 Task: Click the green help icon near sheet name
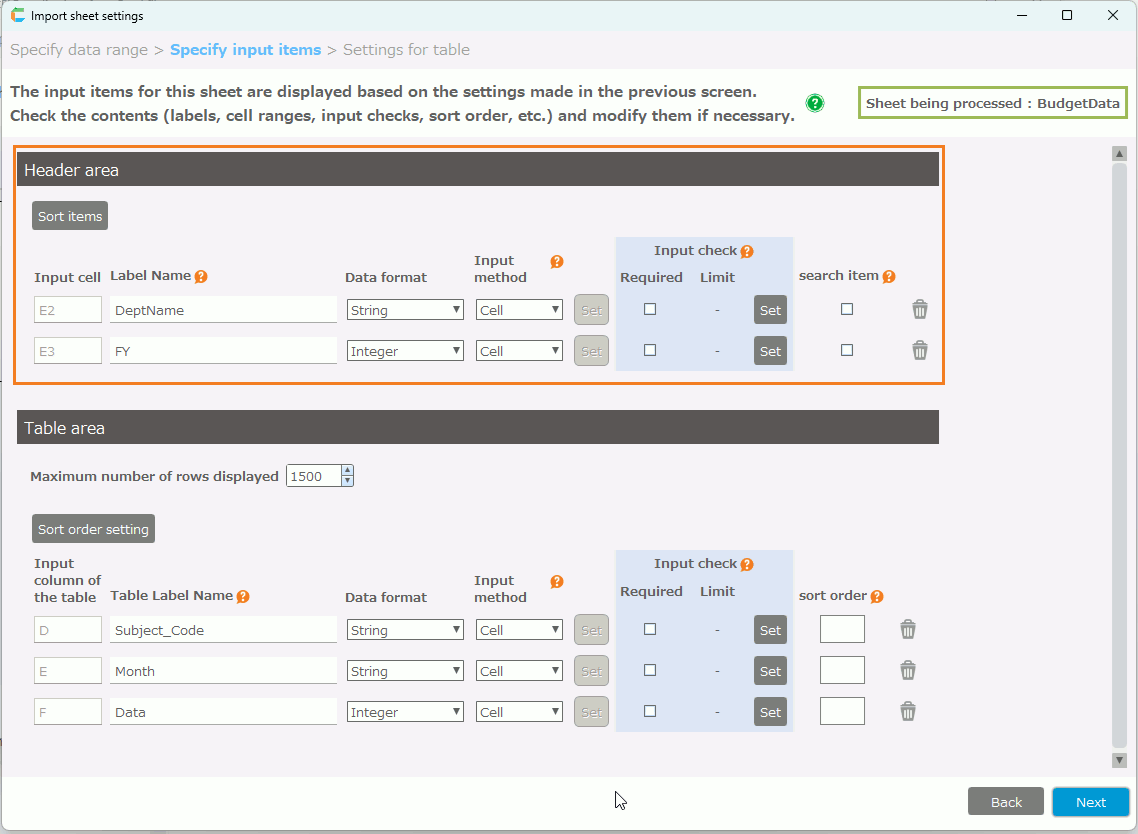click(815, 103)
